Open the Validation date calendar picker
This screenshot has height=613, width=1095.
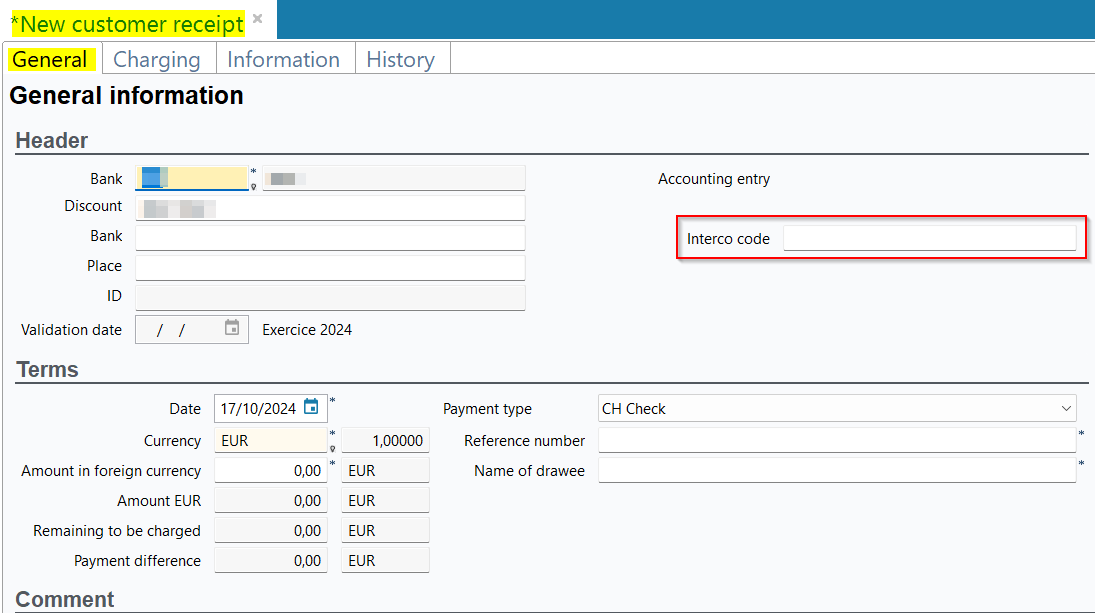coord(232,328)
